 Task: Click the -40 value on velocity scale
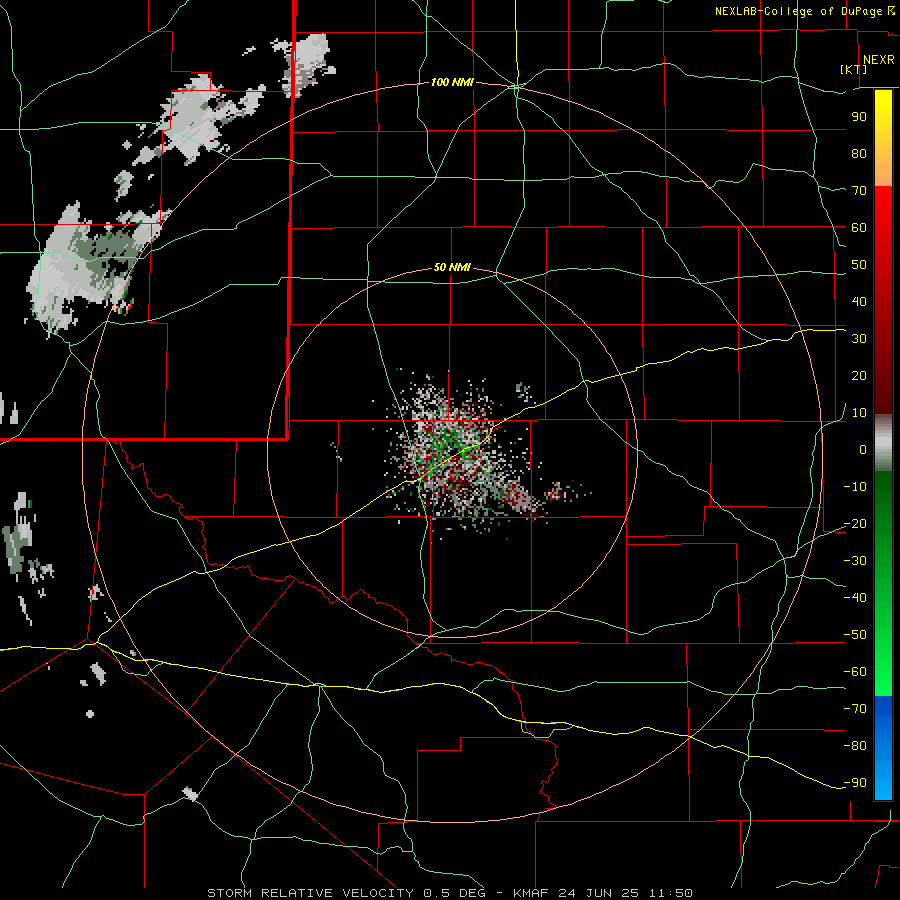tap(855, 598)
